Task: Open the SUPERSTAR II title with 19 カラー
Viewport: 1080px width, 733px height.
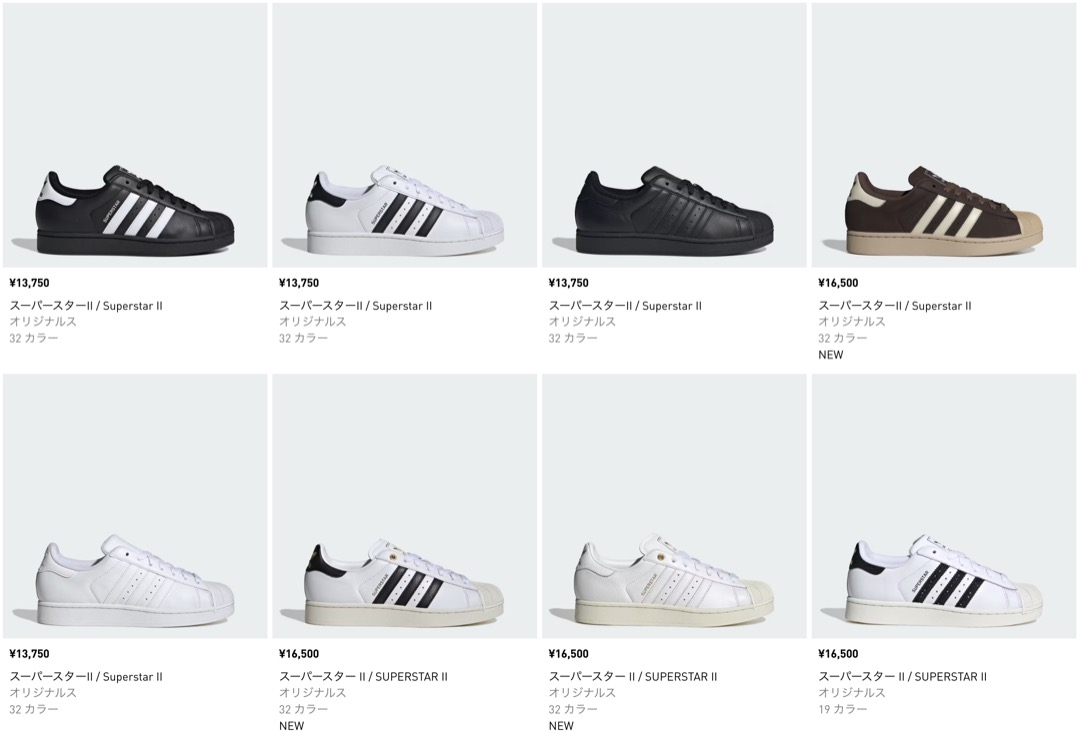Action: point(902,677)
